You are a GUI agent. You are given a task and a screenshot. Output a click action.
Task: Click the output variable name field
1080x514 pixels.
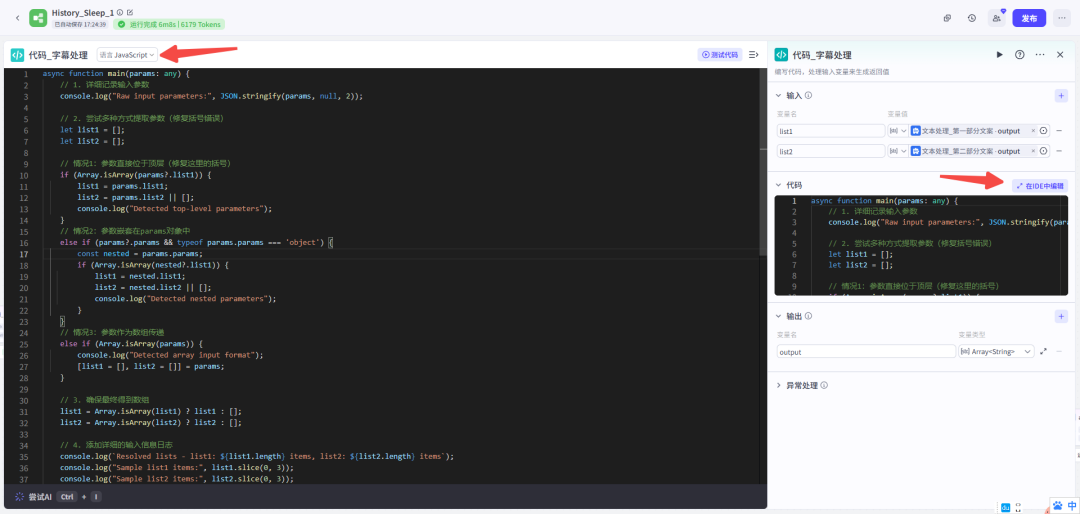point(865,352)
